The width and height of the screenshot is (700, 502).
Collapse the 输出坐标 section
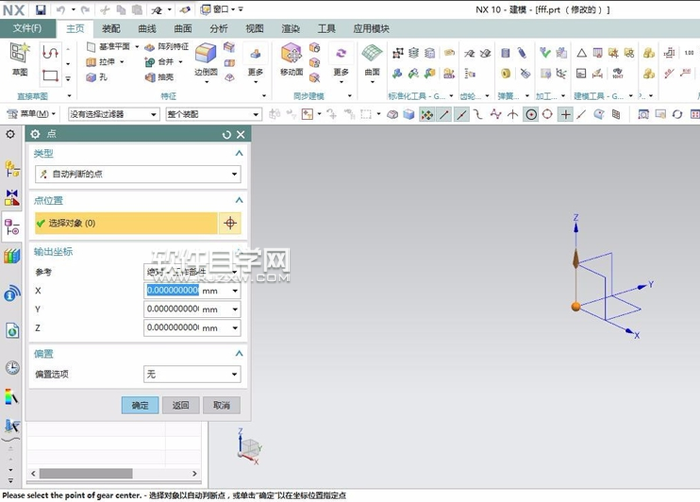point(239,251)
